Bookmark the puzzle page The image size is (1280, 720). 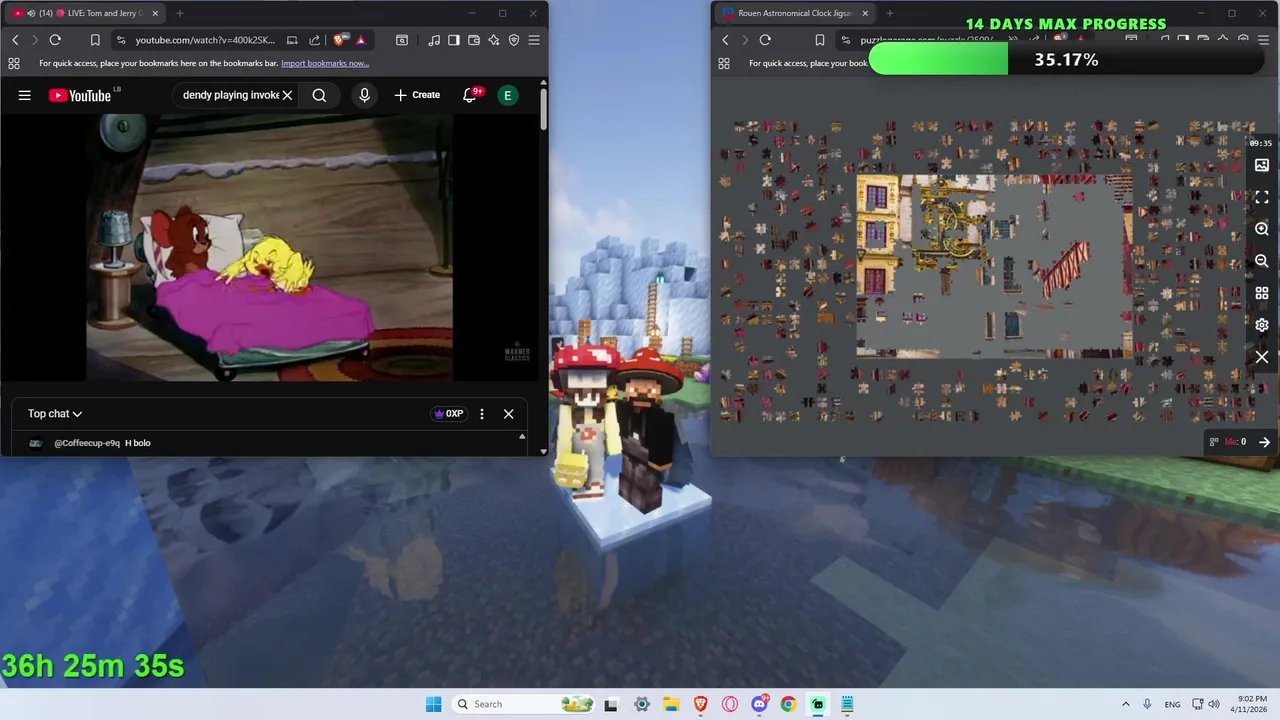pyautogui.click(x=819, y=40)
